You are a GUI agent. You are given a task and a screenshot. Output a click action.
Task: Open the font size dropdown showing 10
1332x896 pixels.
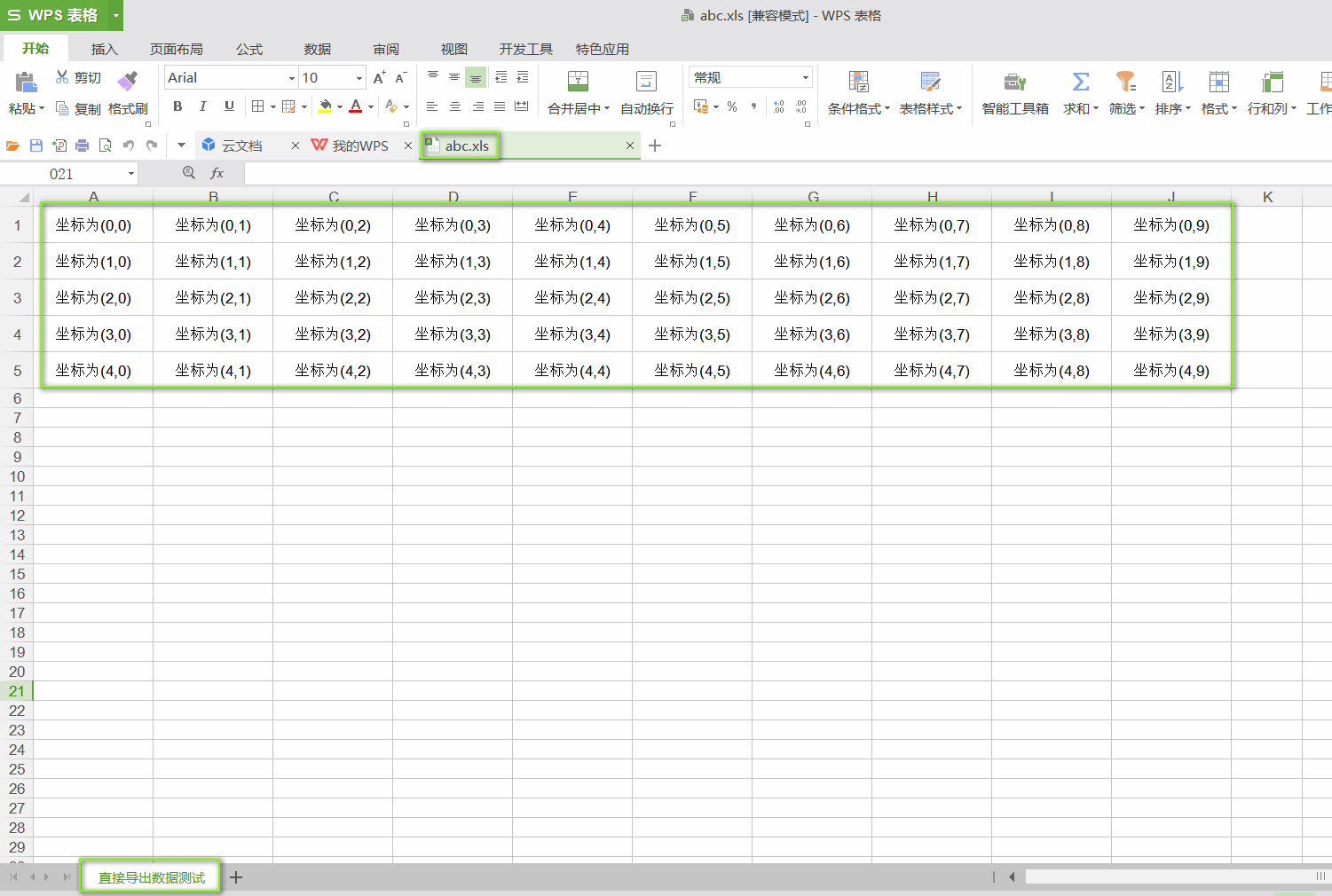pyautogui.click(x=357, y=77)
